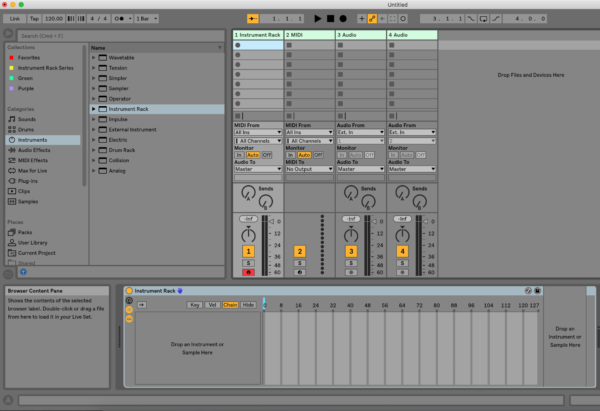Toggle the Automation Arm button
This screenshot has width=600, height=411.
[372, 18]
